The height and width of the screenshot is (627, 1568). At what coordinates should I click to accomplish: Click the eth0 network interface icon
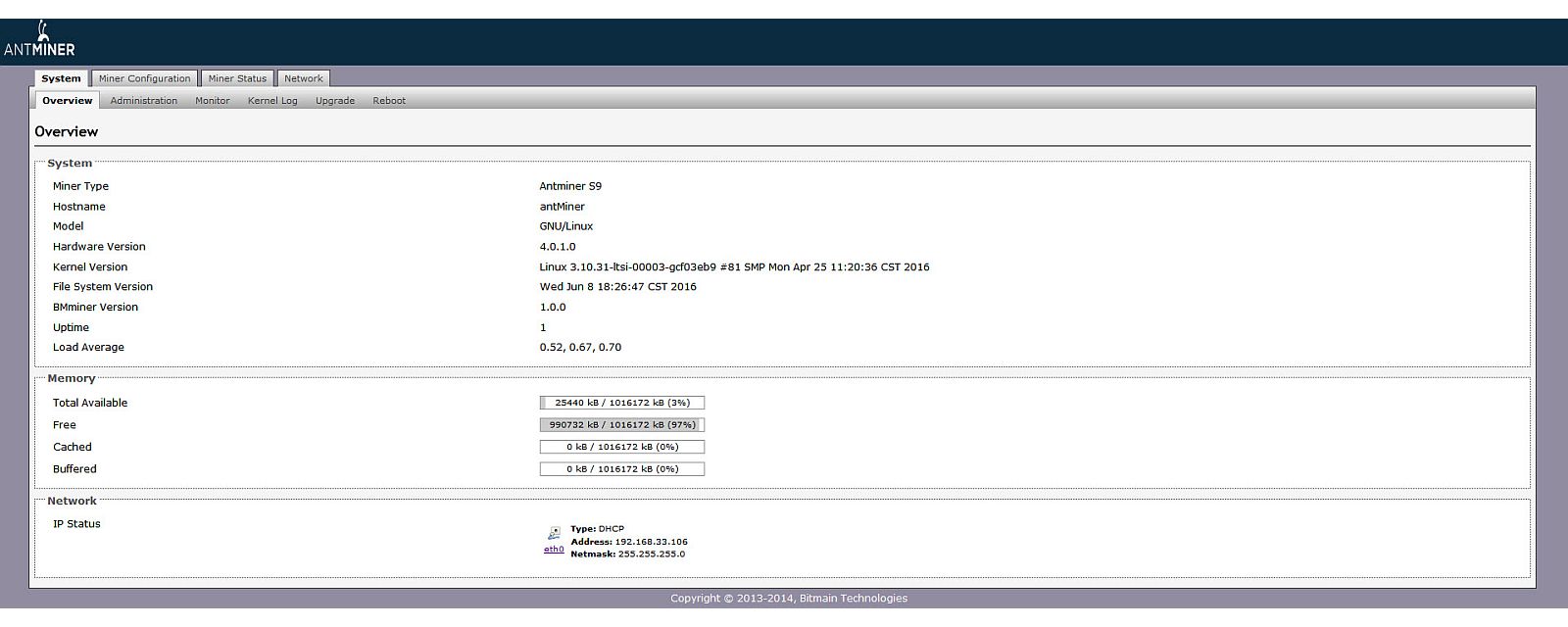554,533
